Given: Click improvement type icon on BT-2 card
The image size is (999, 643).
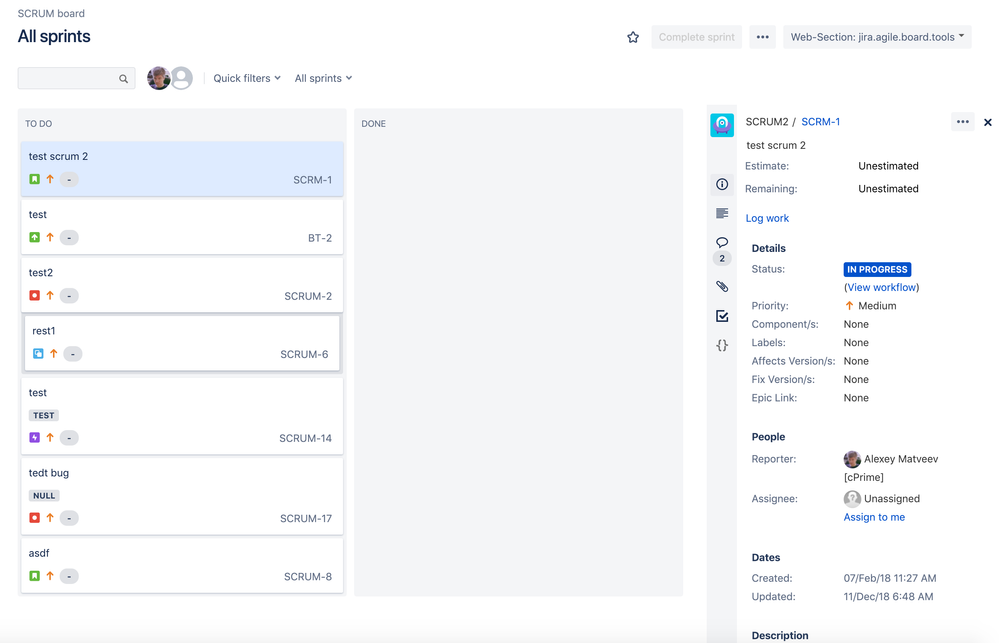Looking at the screenshot, I should [34, 237].
